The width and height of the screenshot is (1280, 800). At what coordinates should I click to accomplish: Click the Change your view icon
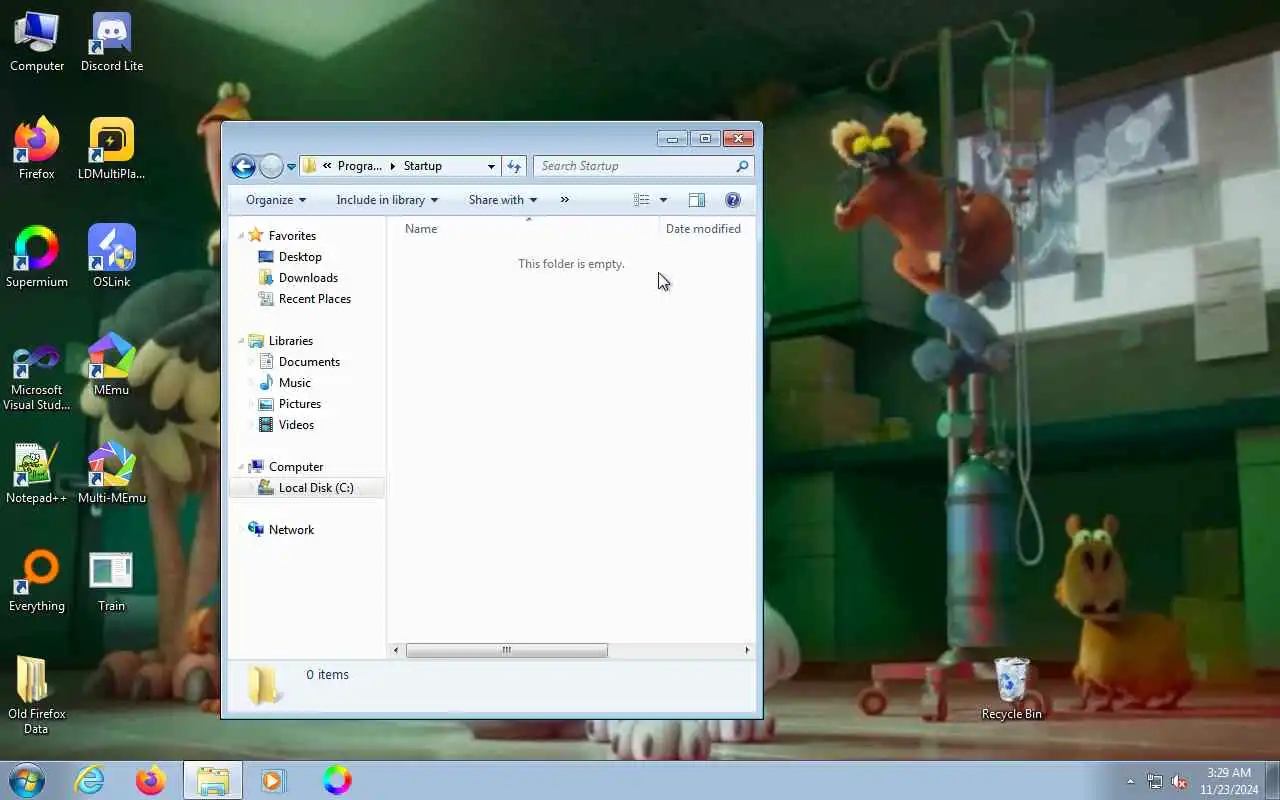642,200
